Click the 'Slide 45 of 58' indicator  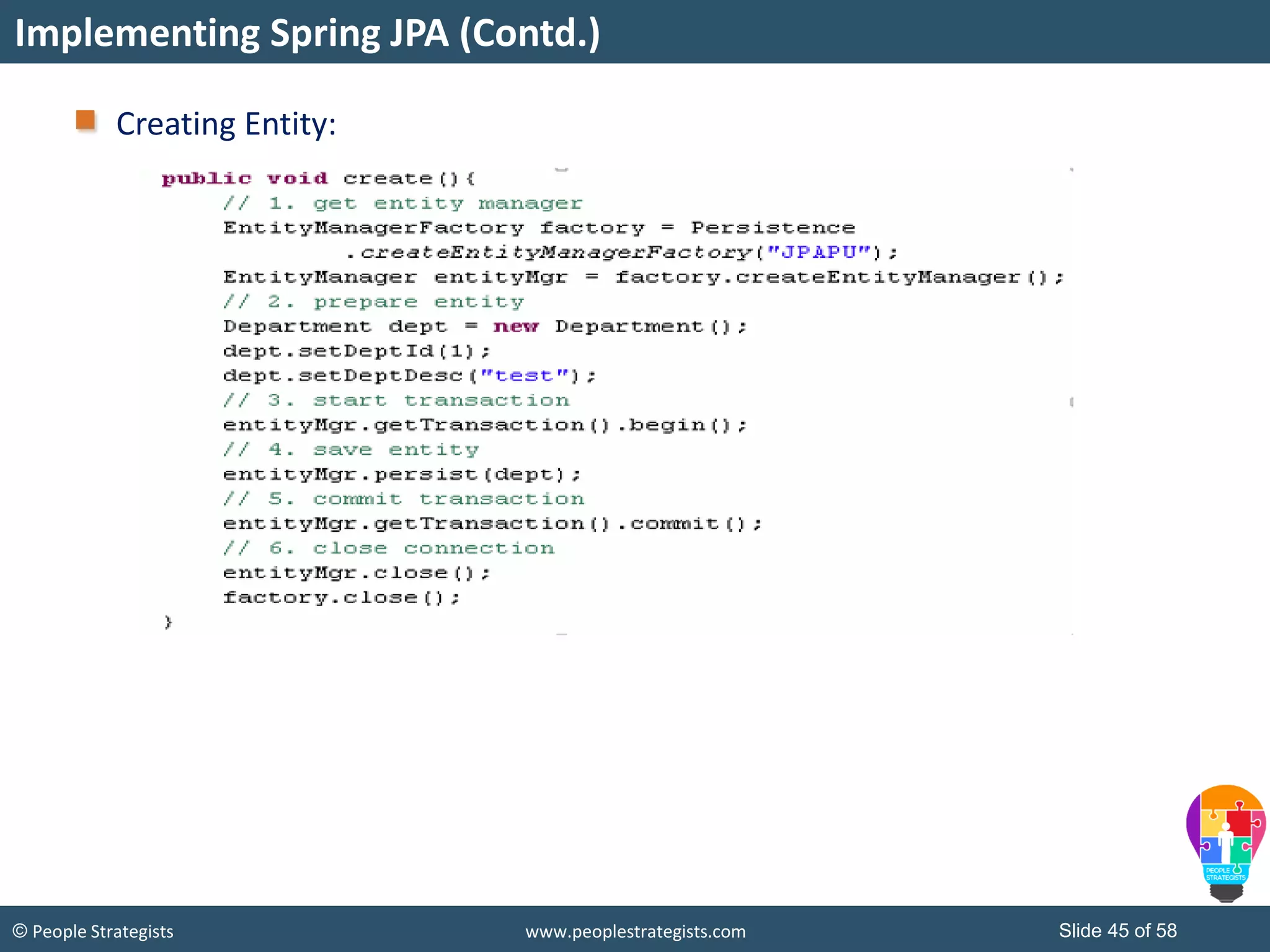click(1117, 930)
